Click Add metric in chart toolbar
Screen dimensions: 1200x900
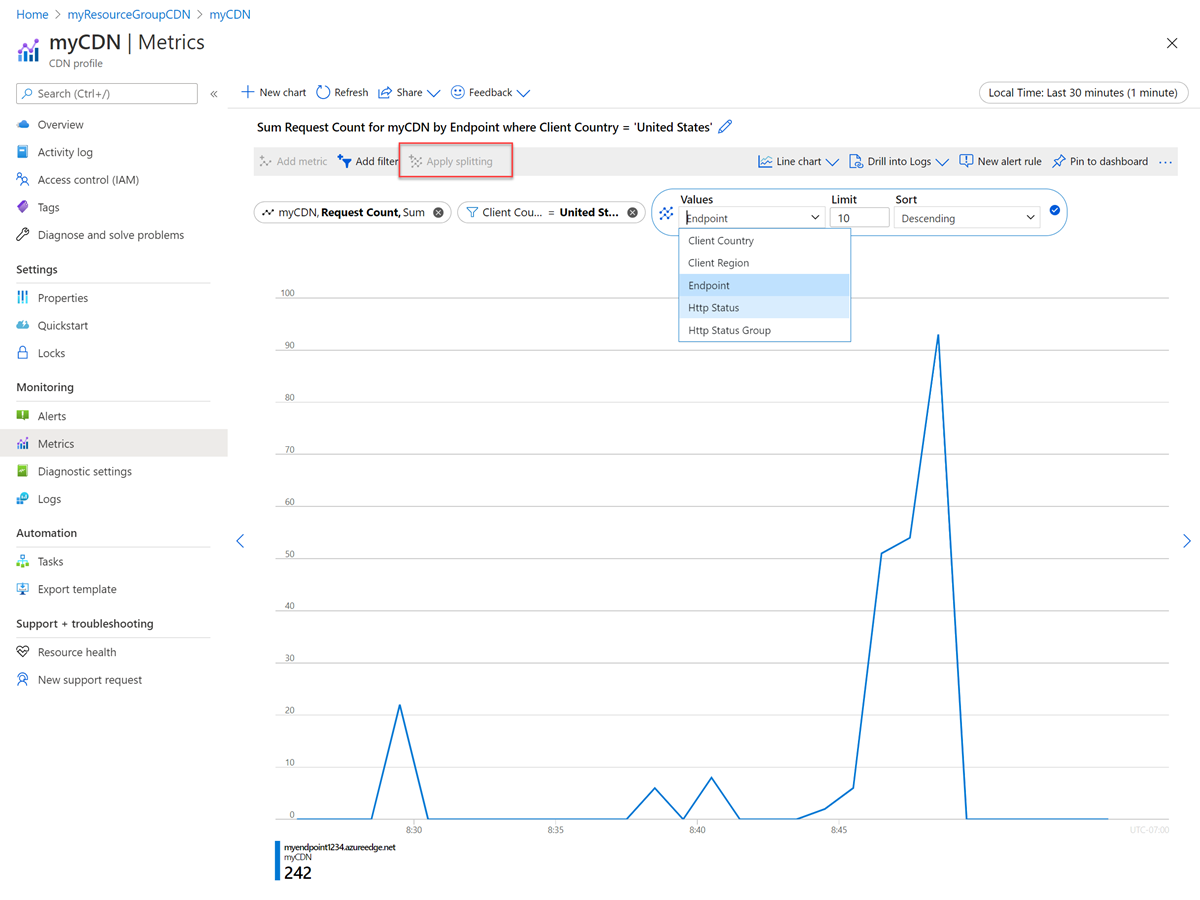click(x=293, y=162)
